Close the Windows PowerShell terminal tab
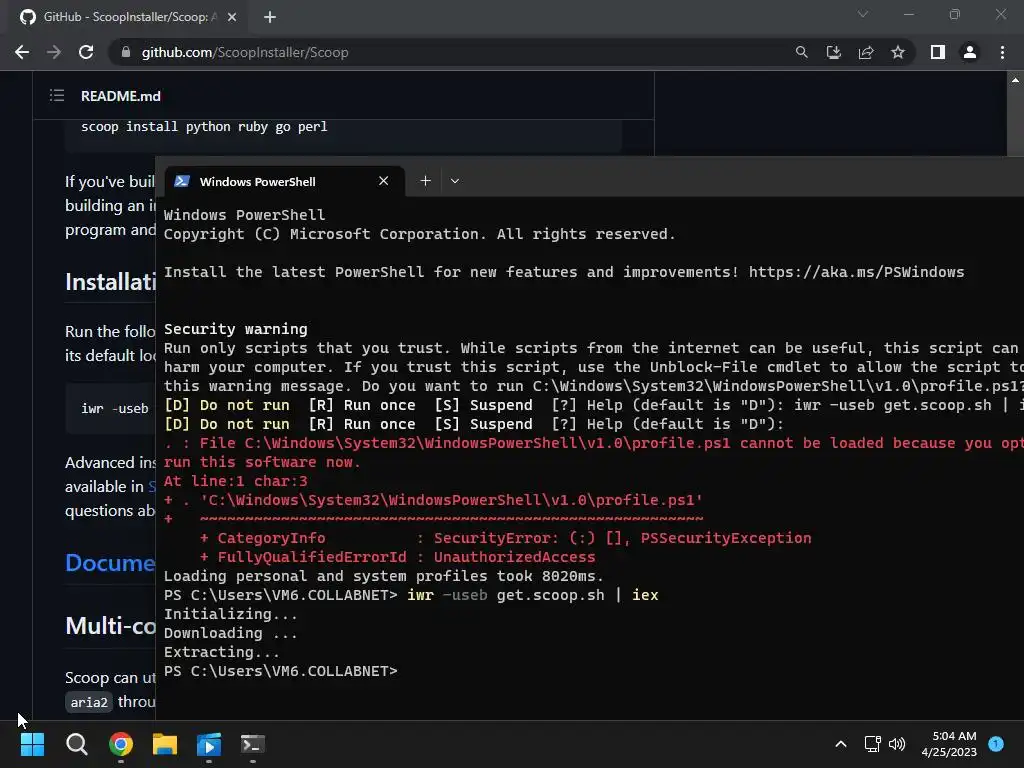 coord(383,181)
